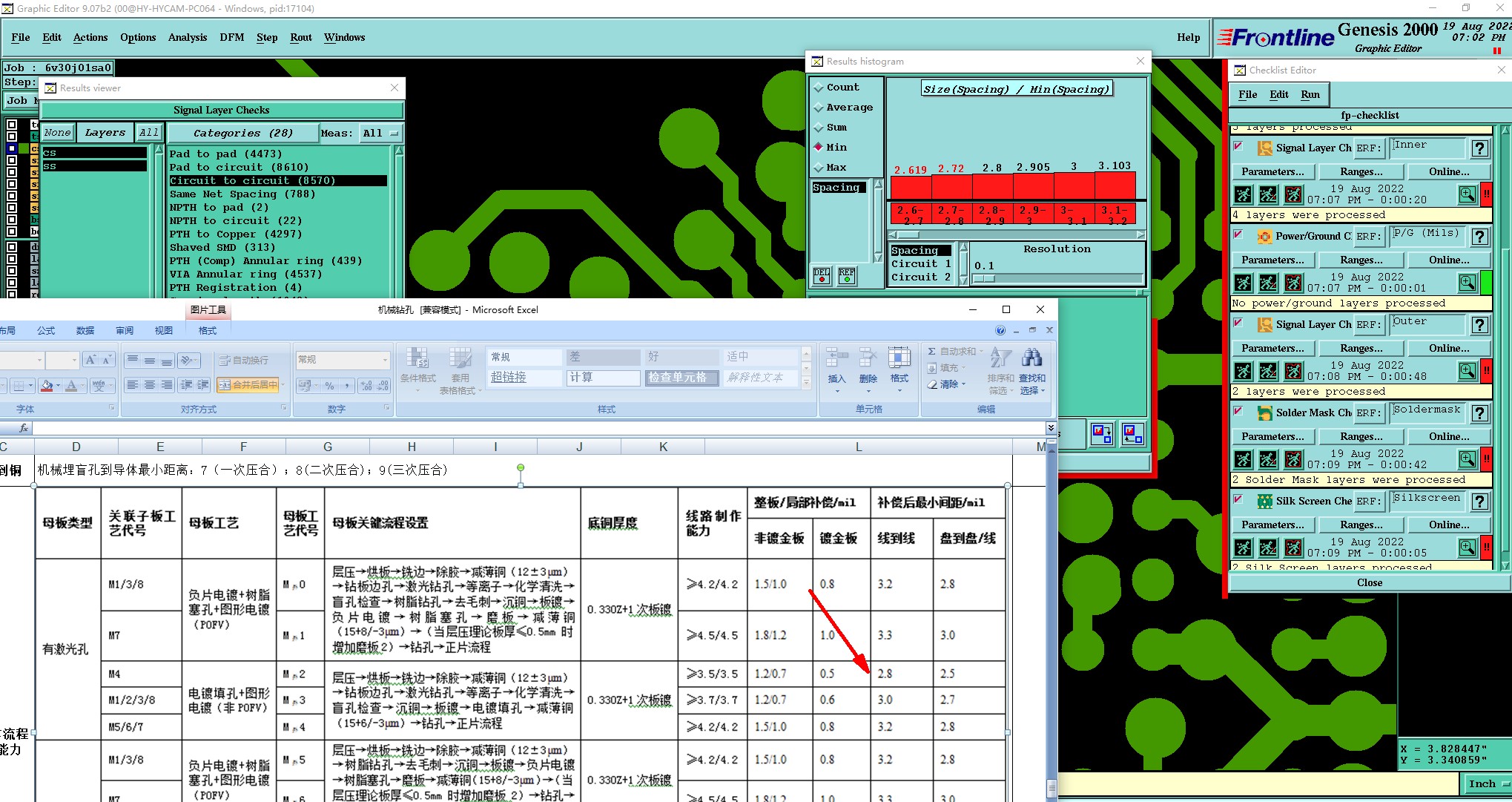Click the REF button in Results histogram
The height and width of the screenshot is (802, 1512).
tap(847, 277)
